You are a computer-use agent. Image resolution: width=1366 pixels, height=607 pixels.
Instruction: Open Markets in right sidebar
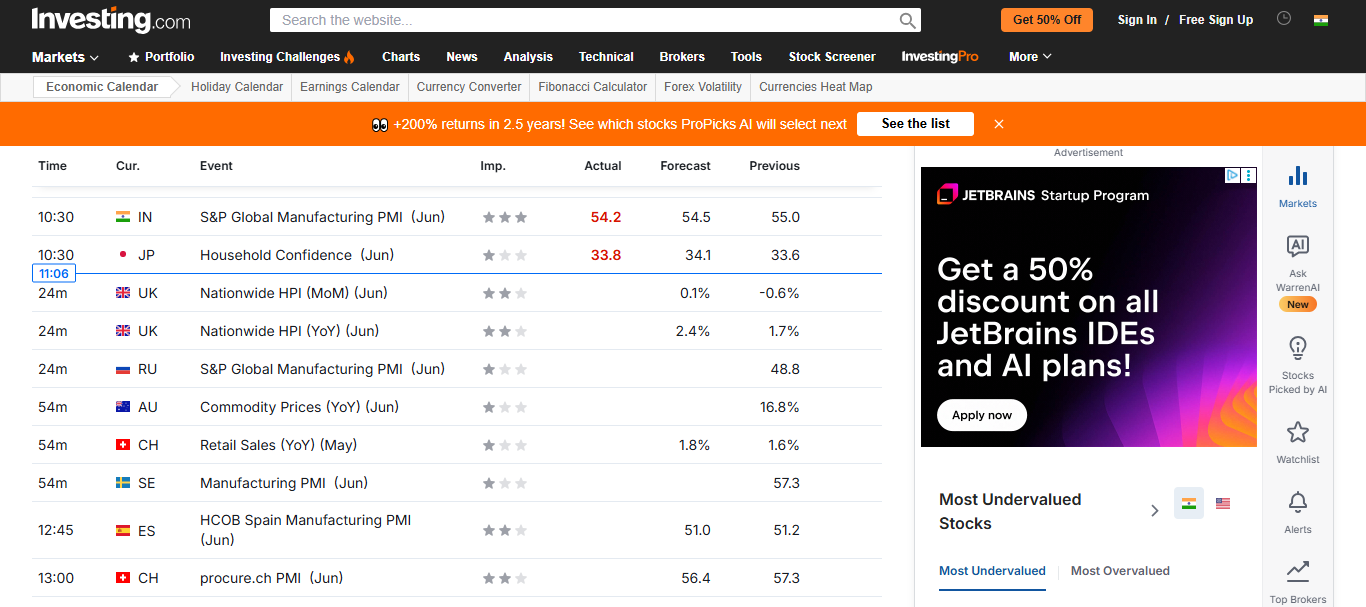[1298, 186]
